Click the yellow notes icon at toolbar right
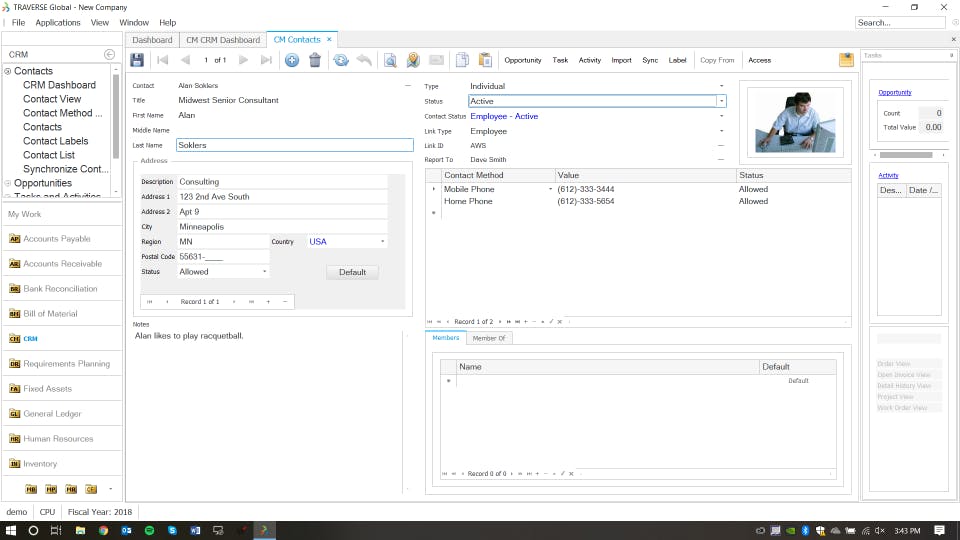The height and width of the screenshot is (540, 960). (x=846, y=60)
